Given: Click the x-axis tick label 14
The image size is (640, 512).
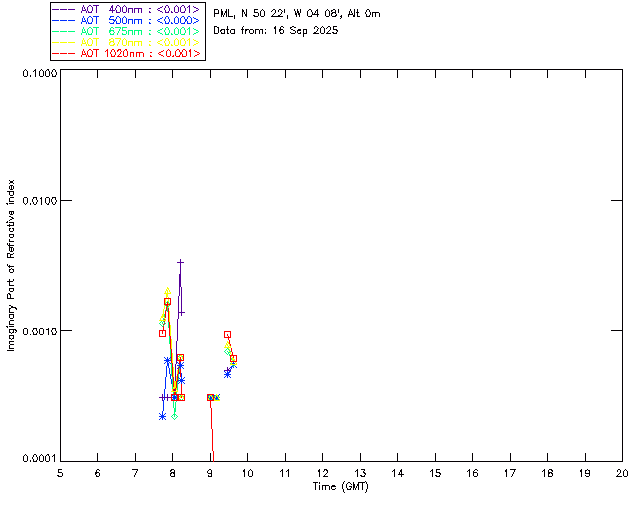Looking at the screenshot, I should point(398,473).
